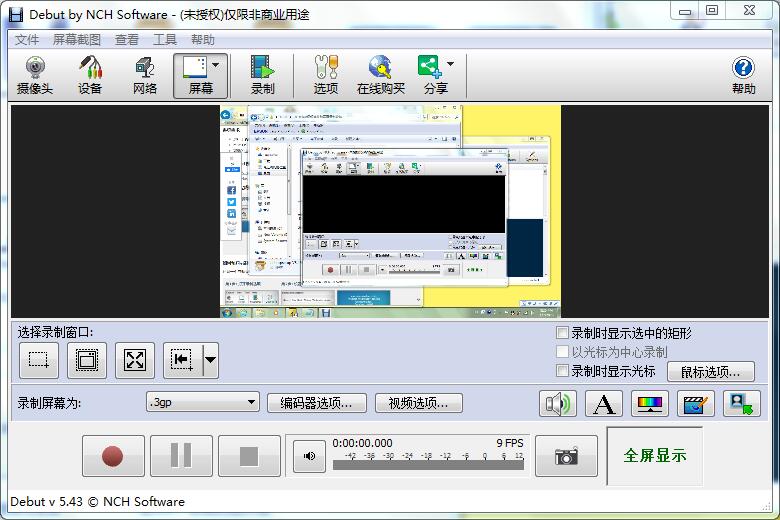Open the 屏幕 toolbar dropdown arrow

click(216, 65)
